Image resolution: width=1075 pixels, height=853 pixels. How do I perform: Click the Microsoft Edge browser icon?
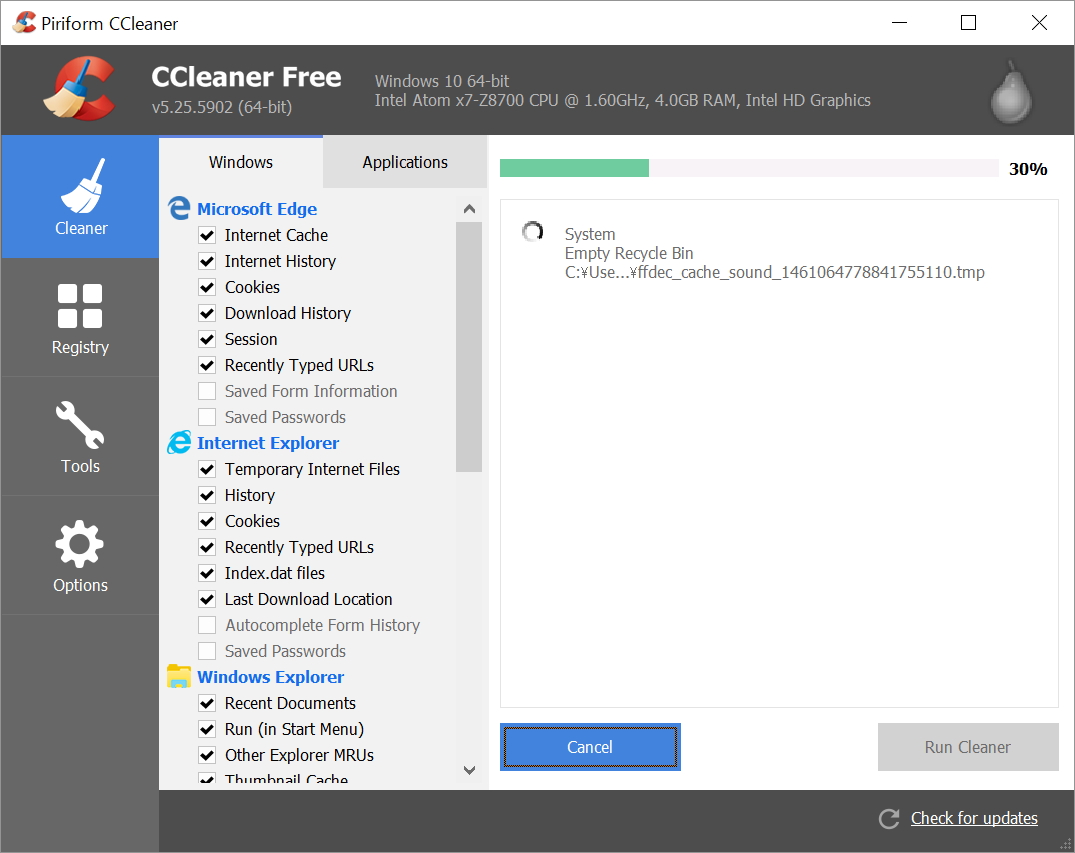click(x=179, y=208)
